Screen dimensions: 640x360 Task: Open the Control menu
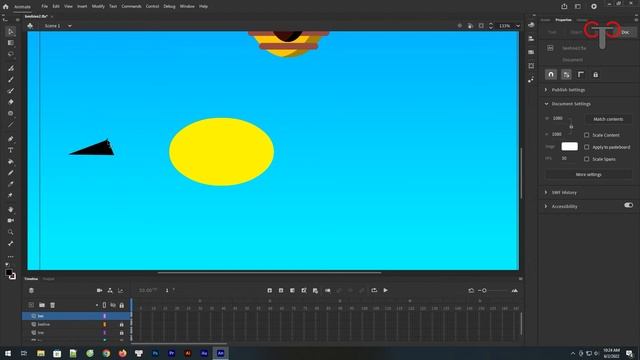[x=152, y=7]
